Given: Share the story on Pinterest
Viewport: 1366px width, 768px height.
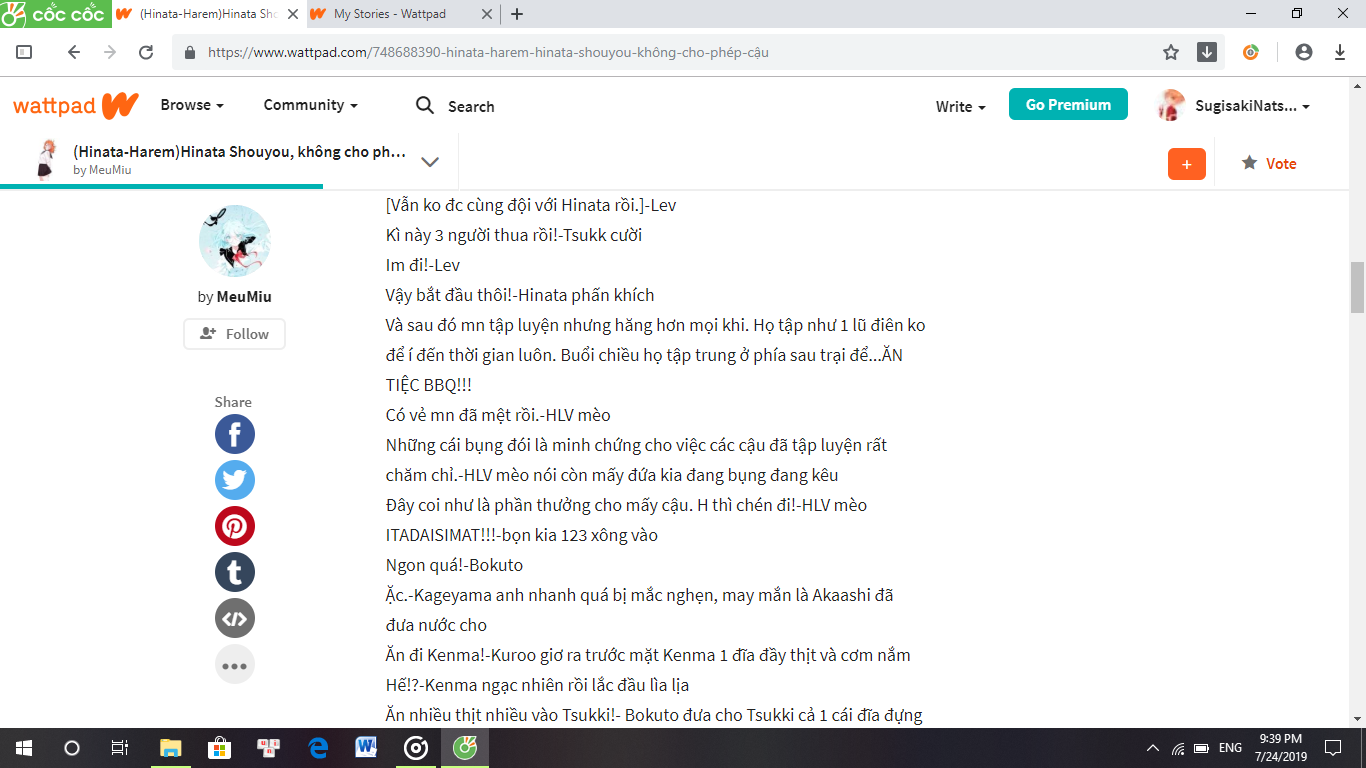Looking at the screenshot, I should (x=235, y=526).
